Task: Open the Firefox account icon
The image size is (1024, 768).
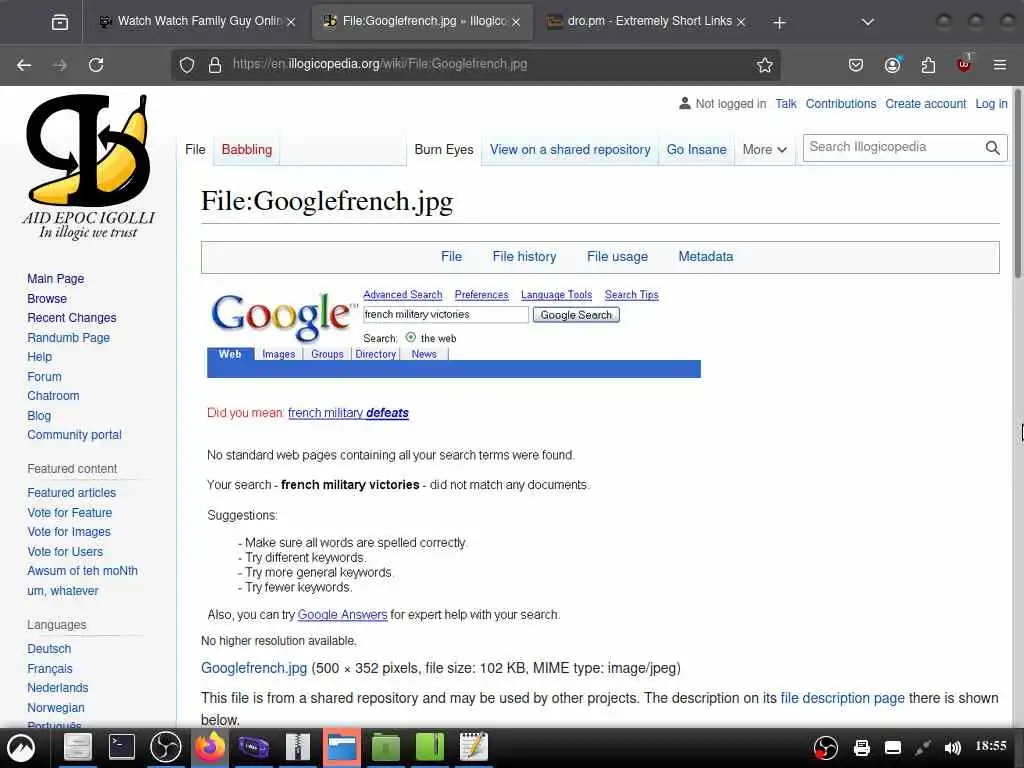Action: [892, 65]
